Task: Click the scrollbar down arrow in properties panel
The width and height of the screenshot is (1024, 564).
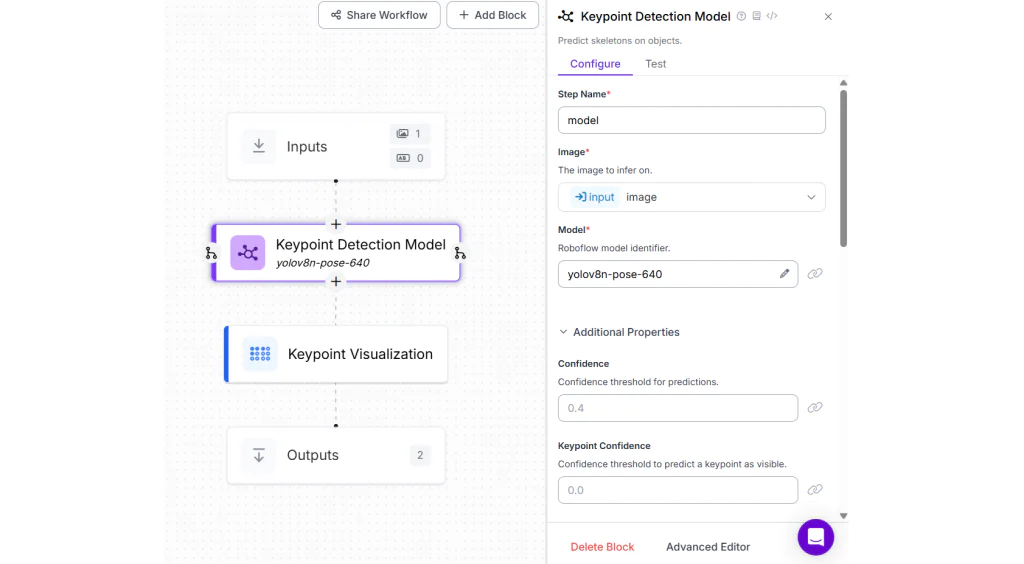Action: 843,516
